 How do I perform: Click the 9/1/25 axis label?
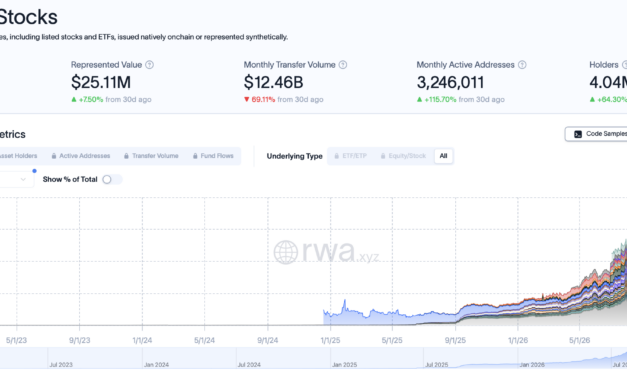[x=455, y=340]
